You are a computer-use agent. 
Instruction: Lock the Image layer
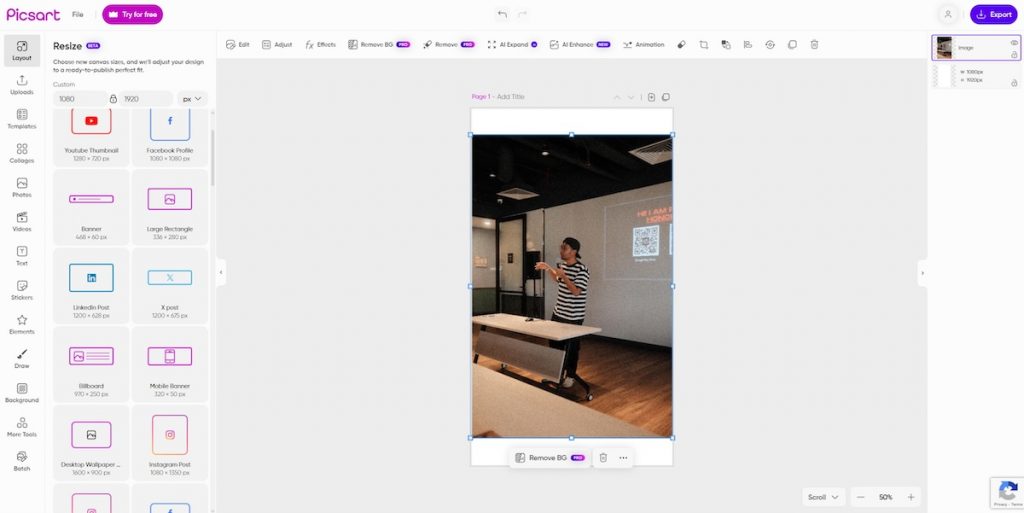[x=1014, y=55]
